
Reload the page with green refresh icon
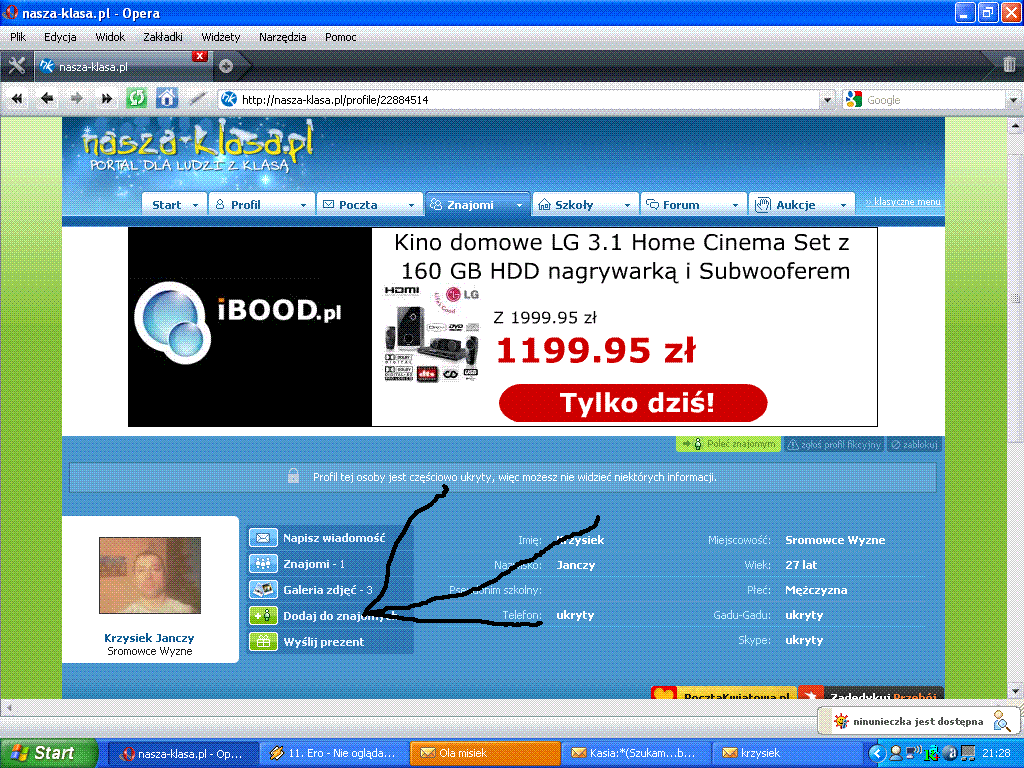[x=136, y=99]
